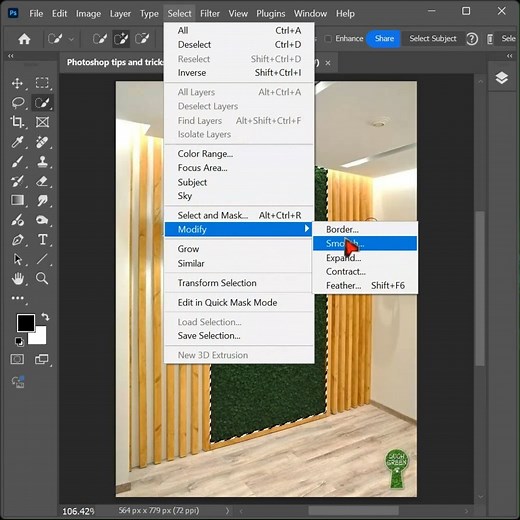Expand the left toolbar double-arrow
Image resolution: width=520 pixels, height=520 pixels.
[11, 56]
